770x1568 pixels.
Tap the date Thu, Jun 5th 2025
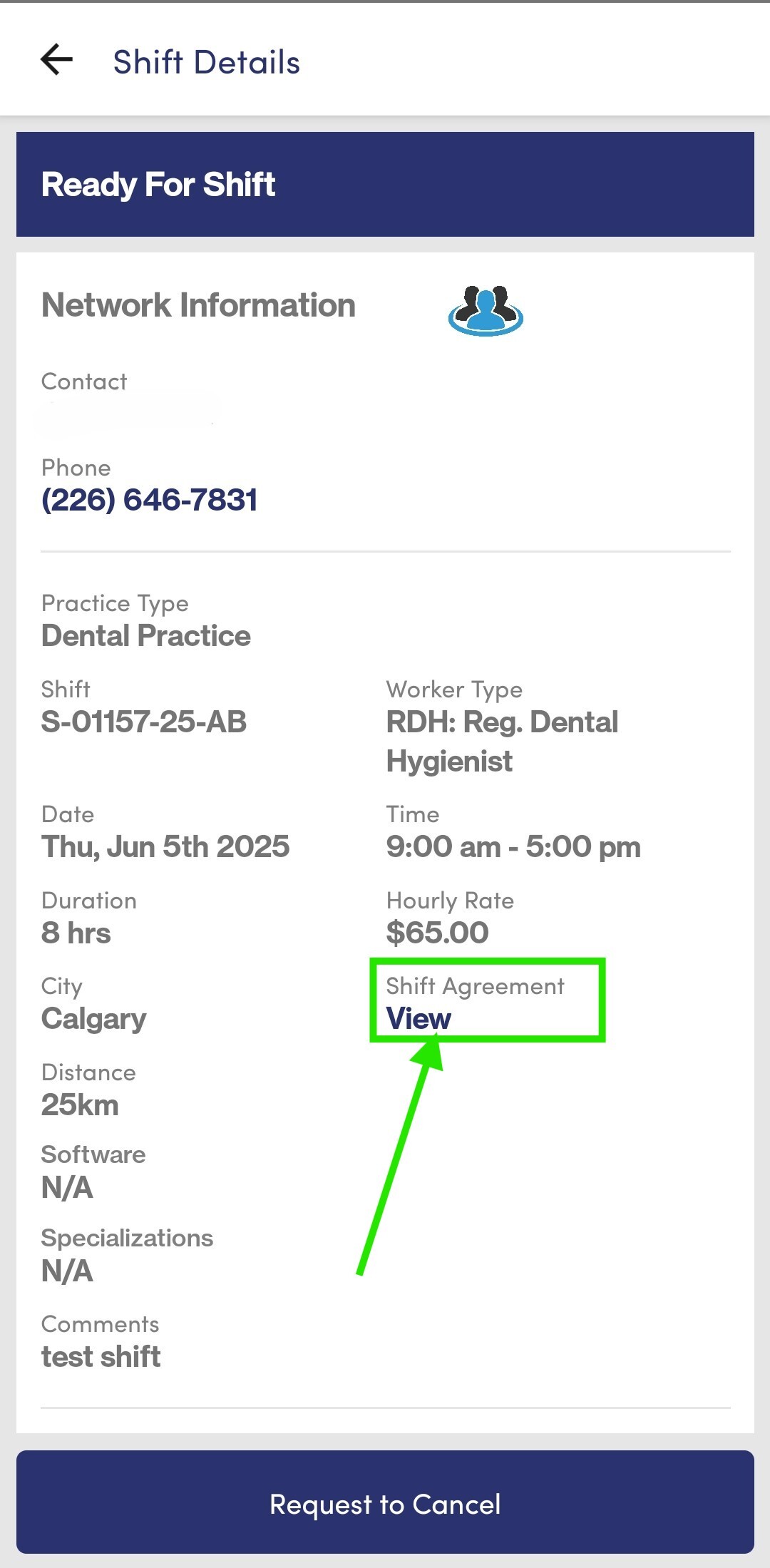(x=165, y=847)
